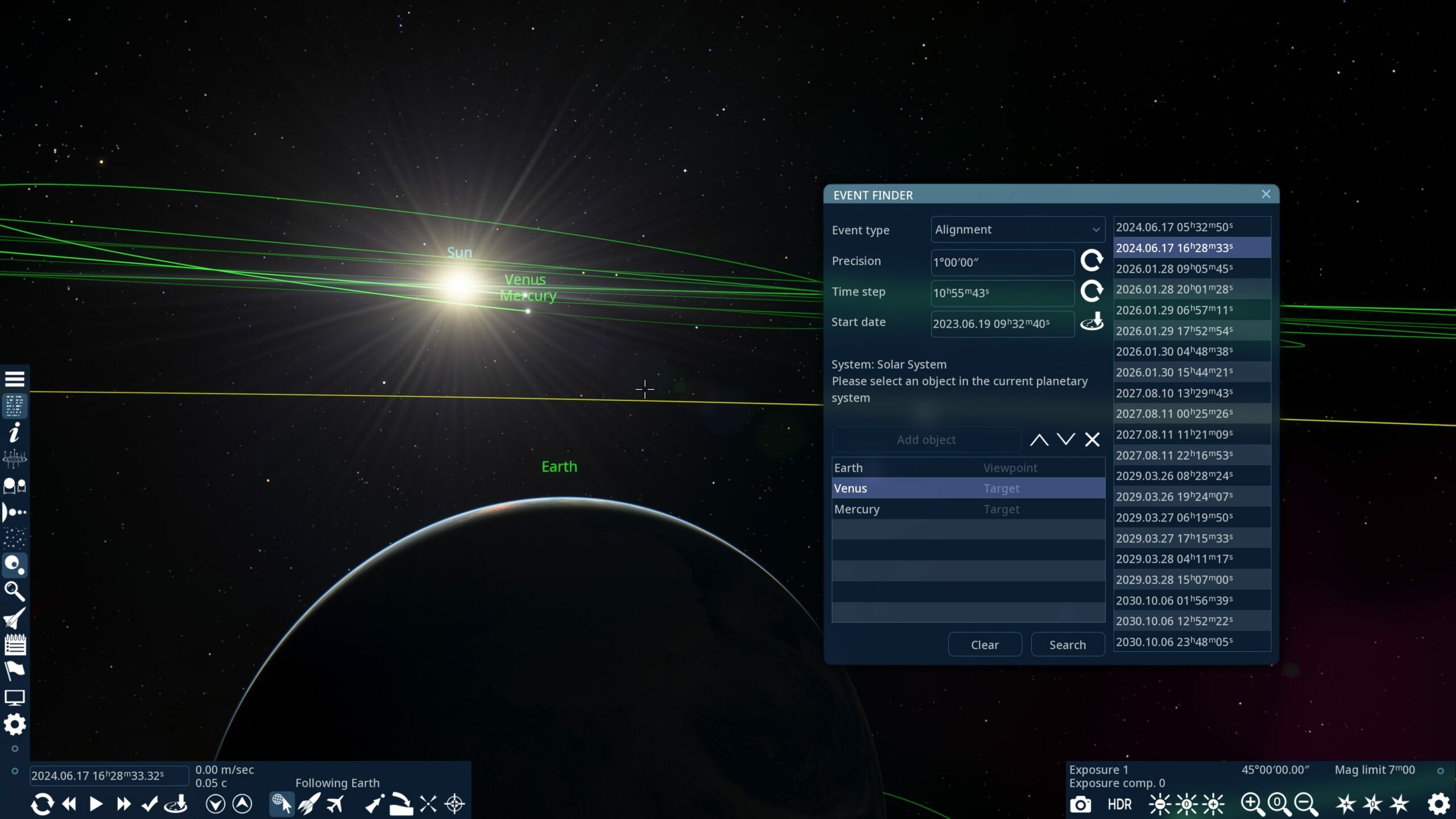
Task: Decrease exposure with the sun-minus control
Action: (1158, 804)
